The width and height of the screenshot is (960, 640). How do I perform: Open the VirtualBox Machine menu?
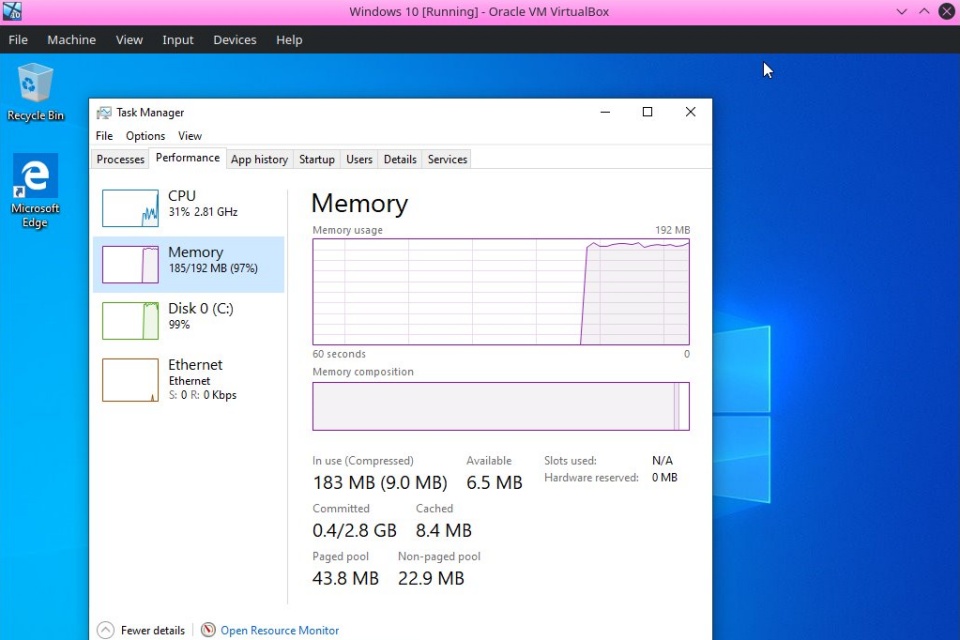(x=71, y=40)
